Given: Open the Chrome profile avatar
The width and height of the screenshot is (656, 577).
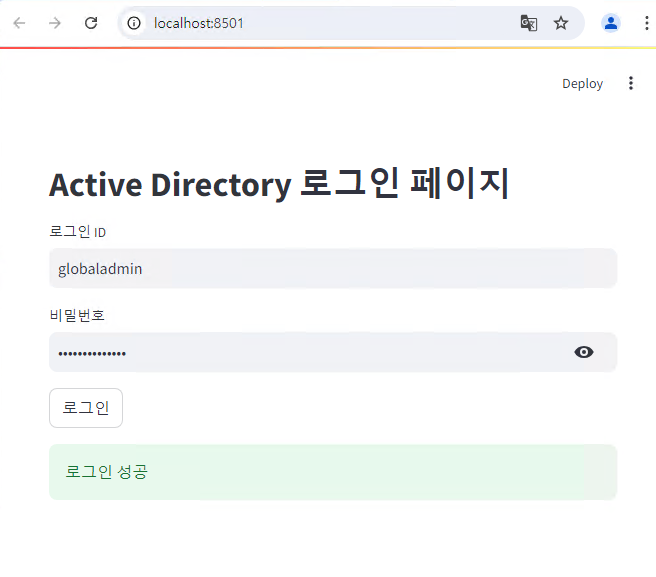Looking at the screenshot, I should tap(610, 23).
